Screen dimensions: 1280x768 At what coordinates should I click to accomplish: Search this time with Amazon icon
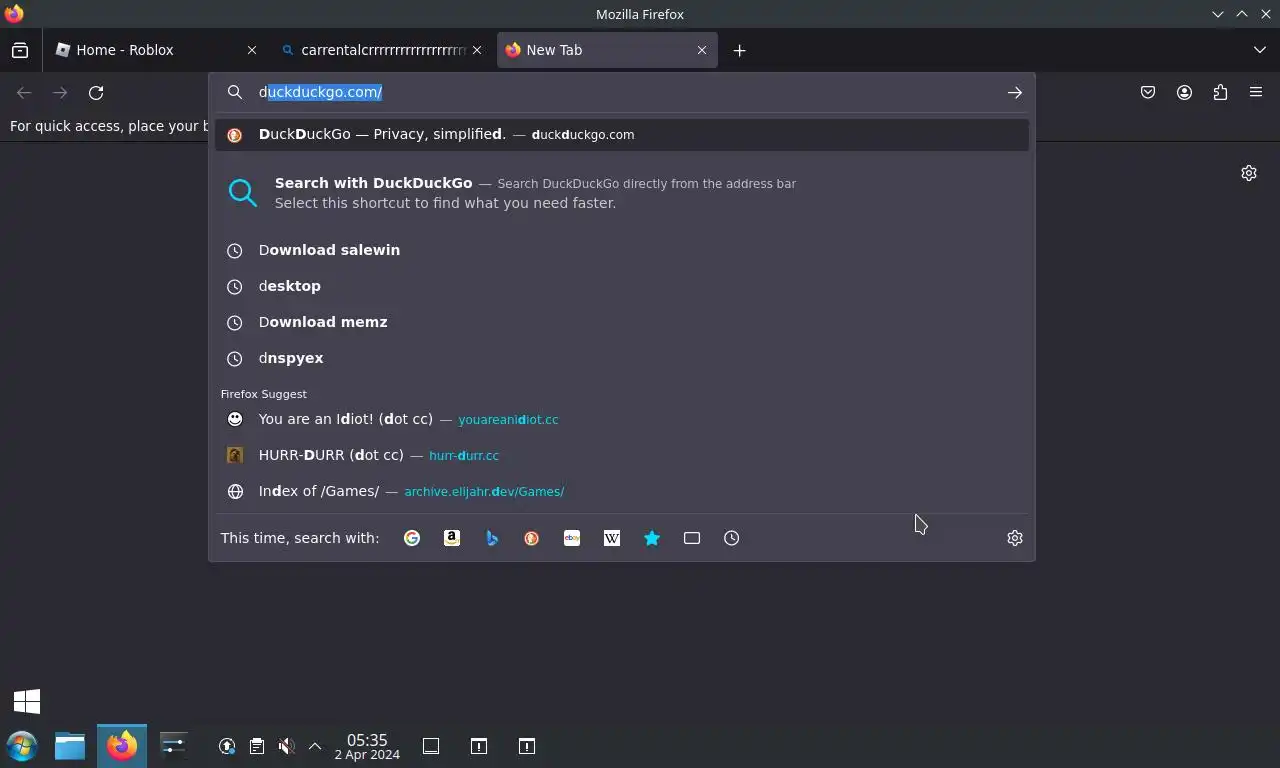pyautogui.click(x=452, y=538)
